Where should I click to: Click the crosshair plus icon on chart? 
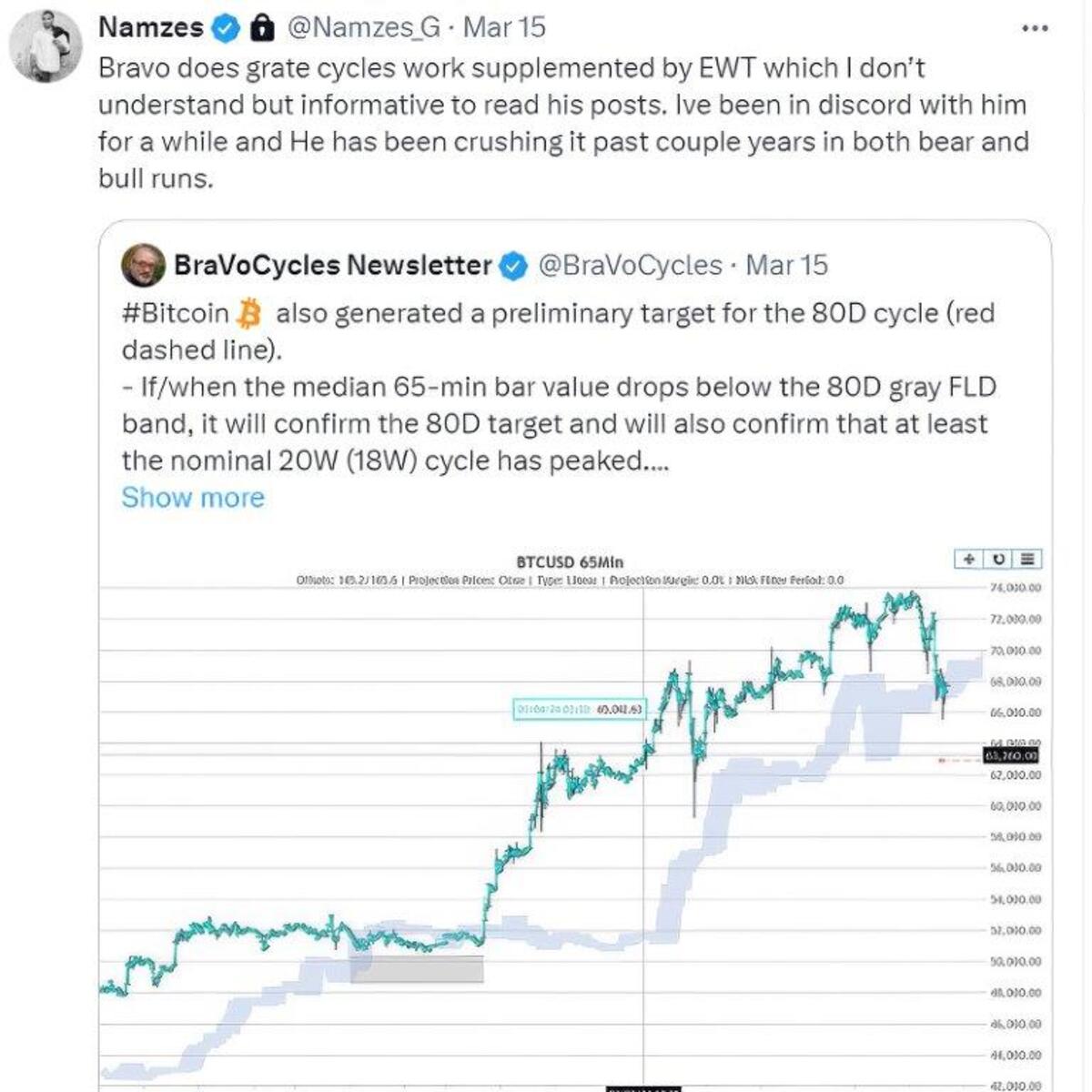pyautogui.click(x=969, y=559)
